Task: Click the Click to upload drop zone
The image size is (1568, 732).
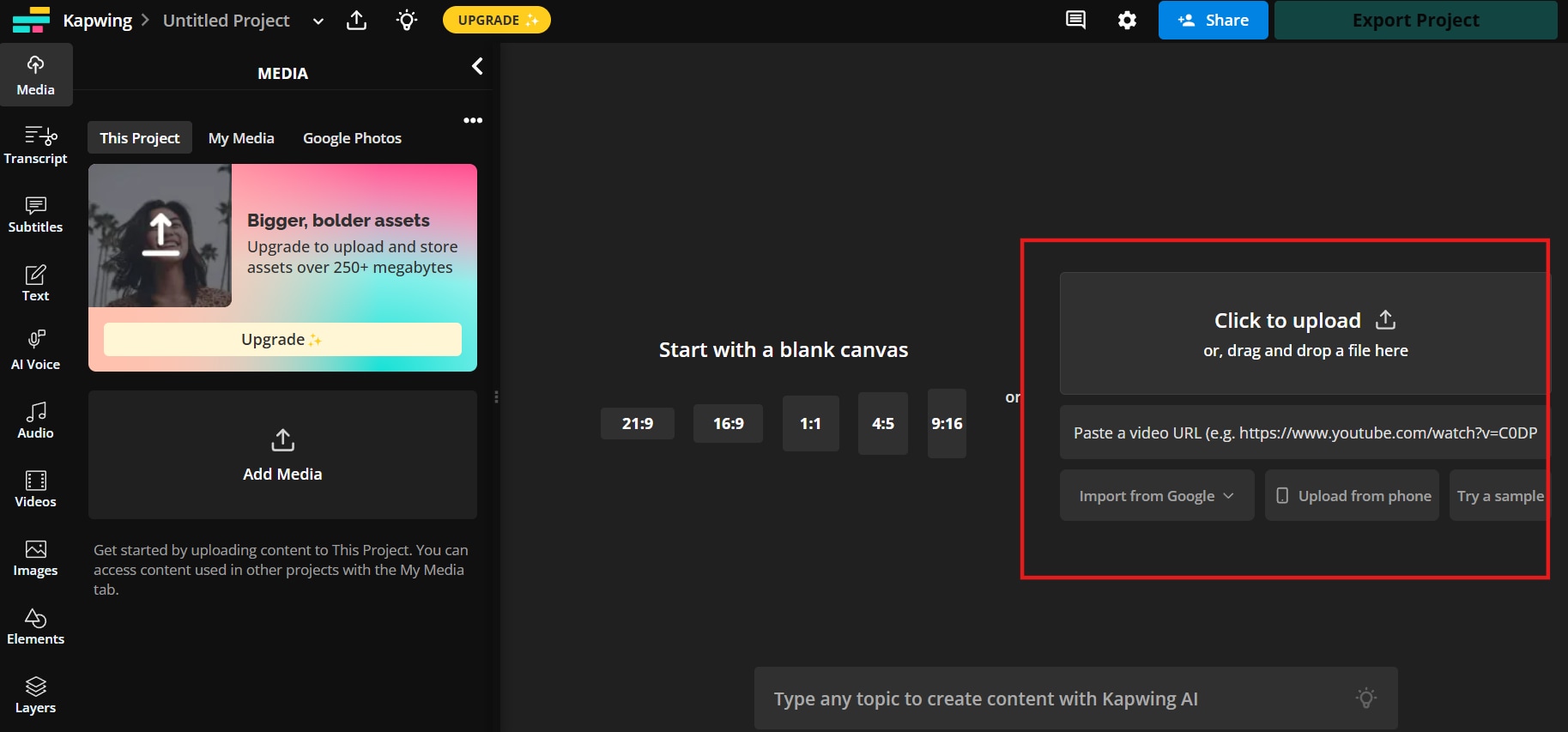Action: tap(1305, 334)
